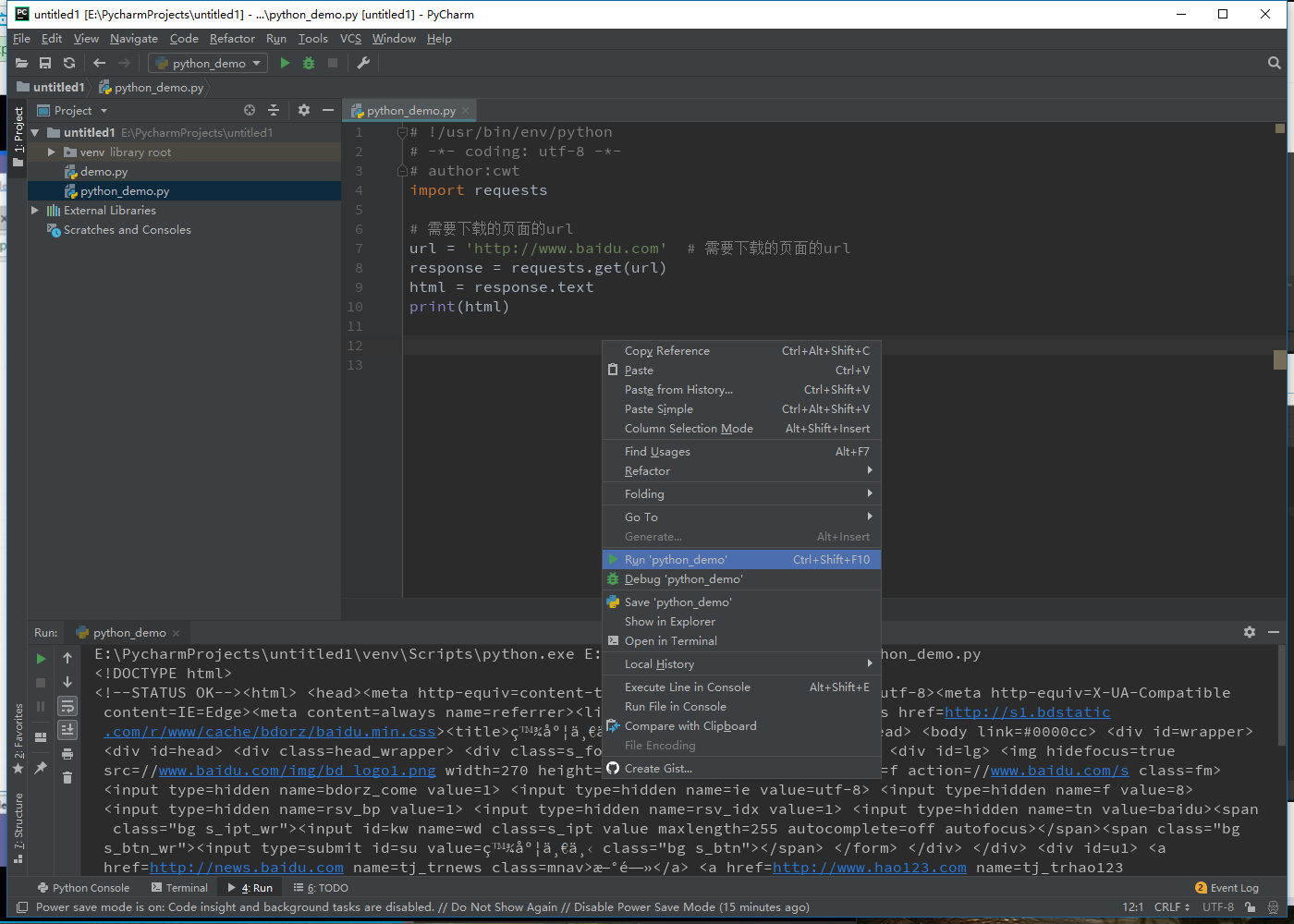Choose Paste from History in context menu
Viewport: 1294px width, 924px height.
(x=741, y=390)
